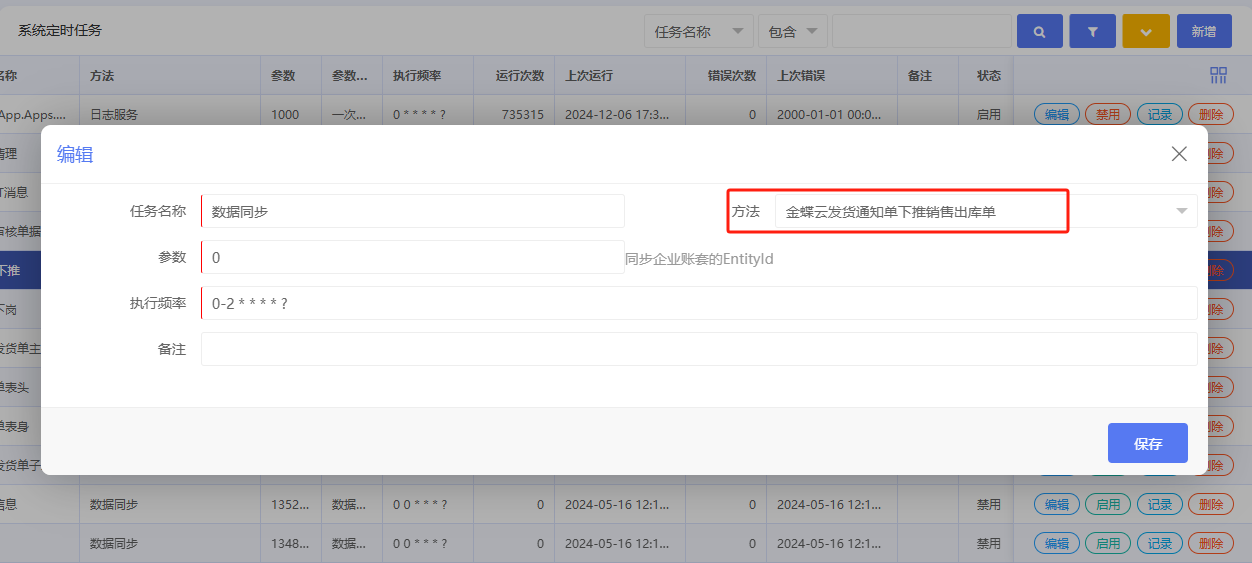Click the funnel filter icon button
1252x563 pixels.
[x=1092, y=32]
